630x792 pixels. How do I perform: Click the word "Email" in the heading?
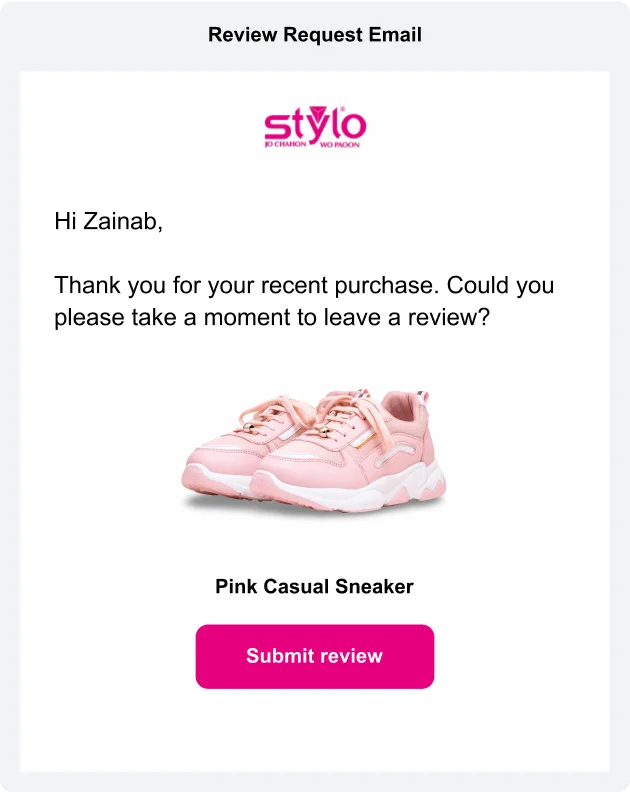pos(394,35)
